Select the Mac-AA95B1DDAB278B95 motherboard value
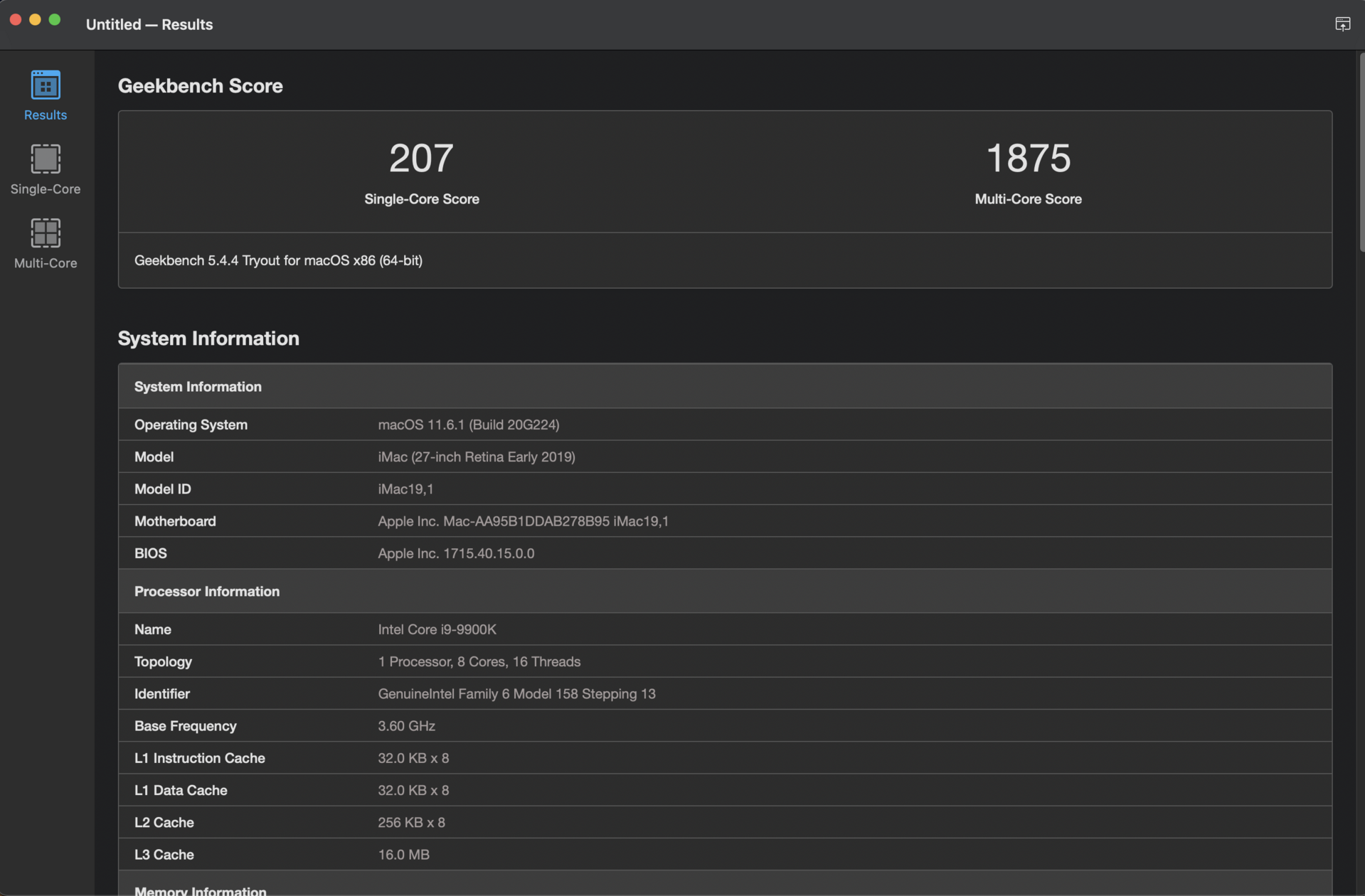The height and width of the screenshot is (896, 1365). (523, 521)
